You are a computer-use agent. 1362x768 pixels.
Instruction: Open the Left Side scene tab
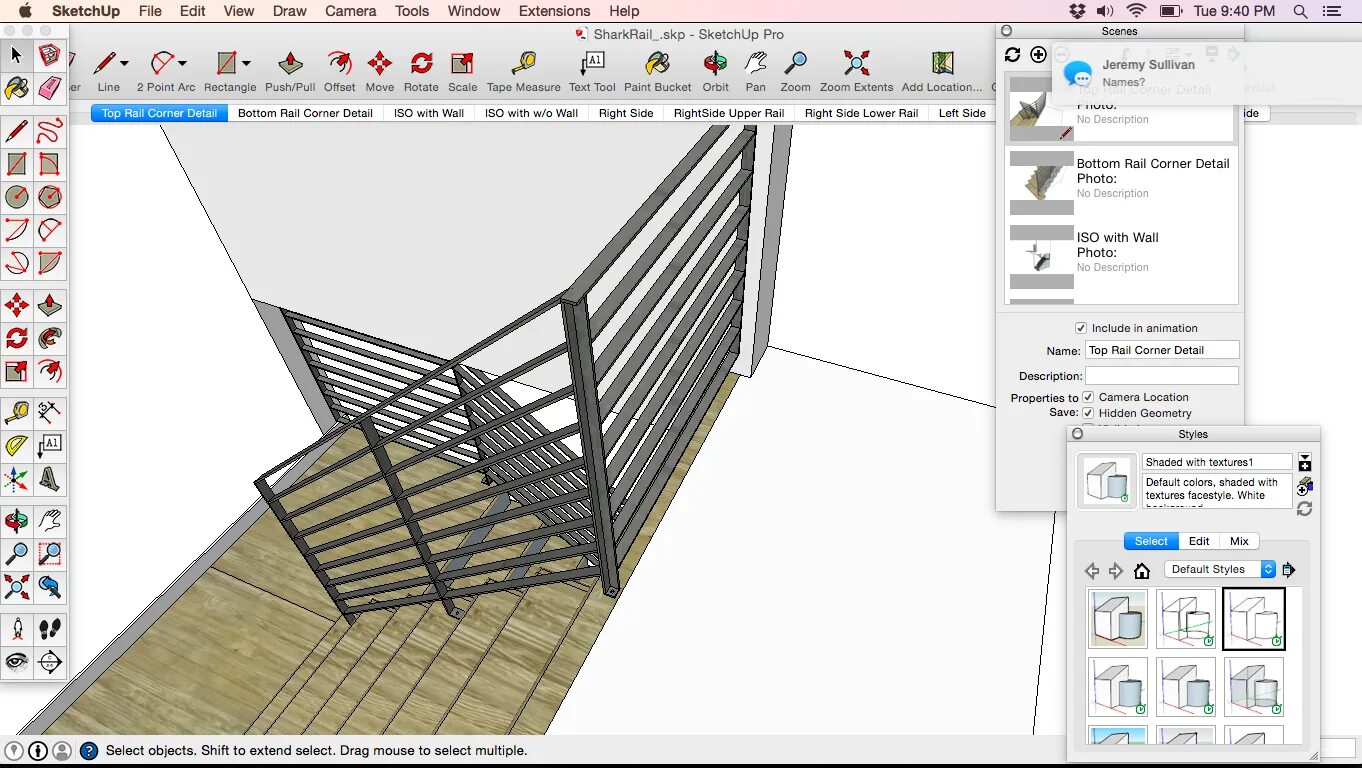pos(962,113)
